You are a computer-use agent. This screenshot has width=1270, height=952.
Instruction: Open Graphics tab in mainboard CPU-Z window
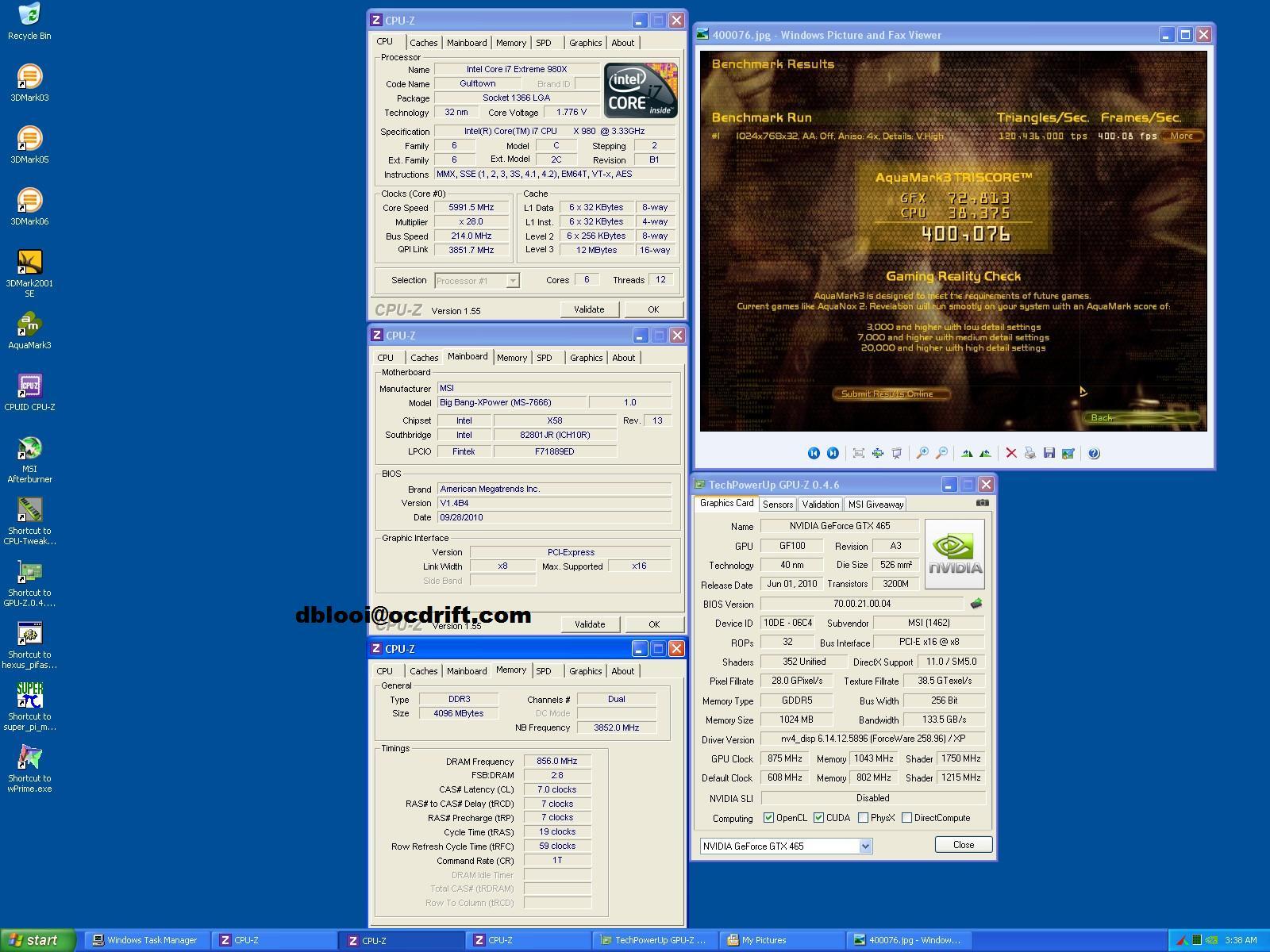[587, 358]
